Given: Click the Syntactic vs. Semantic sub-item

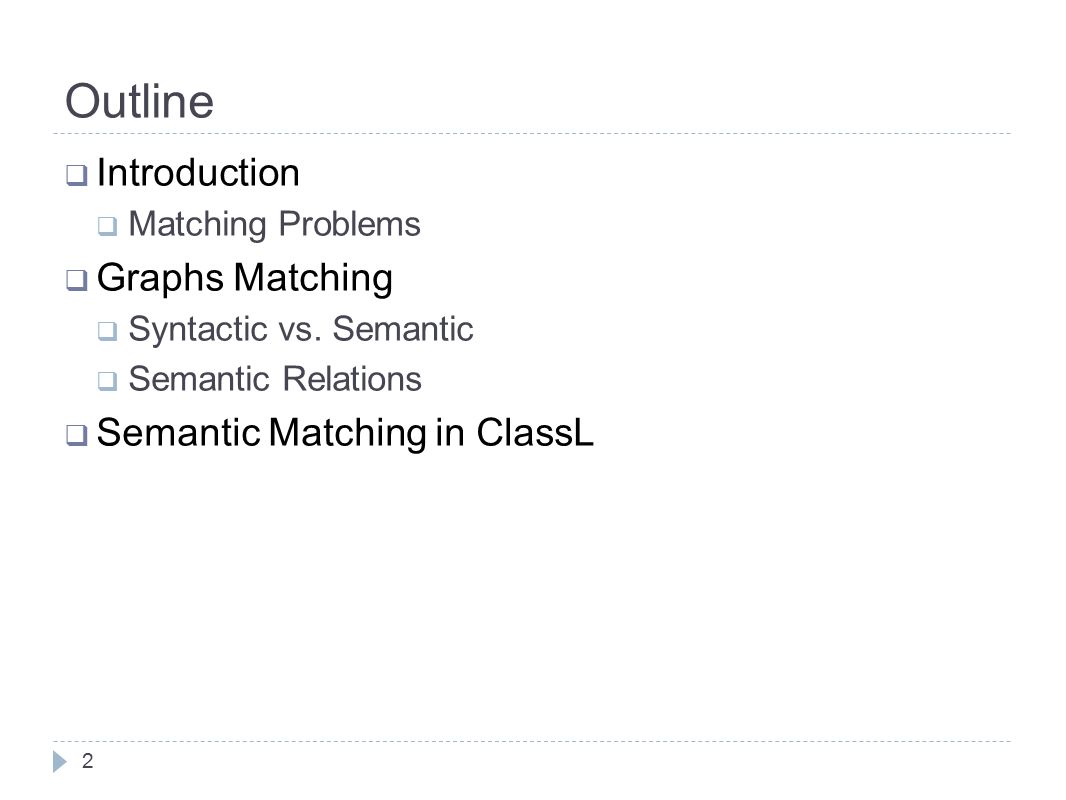Looking at the screenshot, I should 301,330.
